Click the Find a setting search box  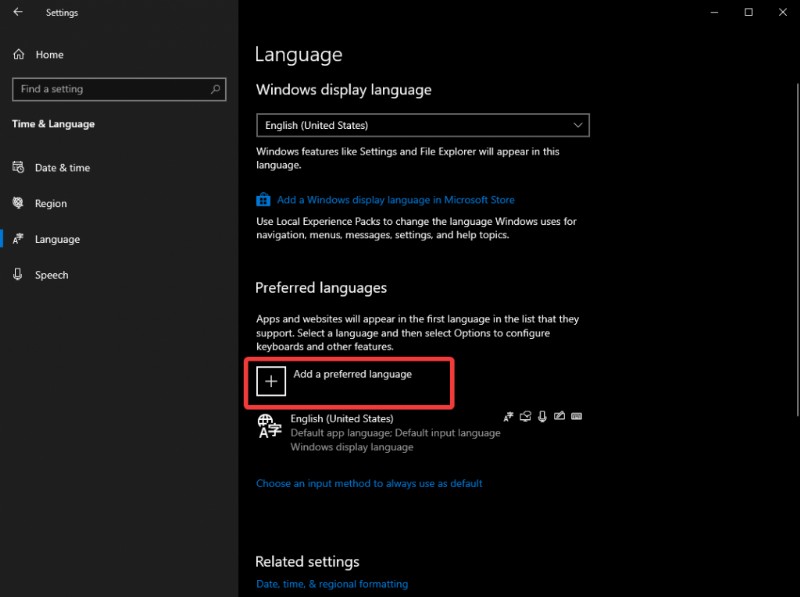click(x=110, y=89)
